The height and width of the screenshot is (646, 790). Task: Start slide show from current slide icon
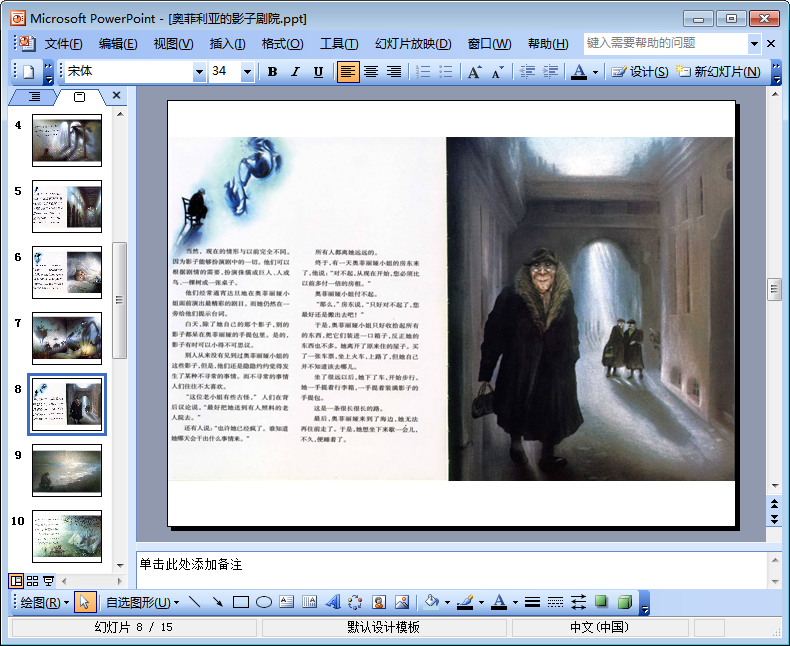pos(48,581)
